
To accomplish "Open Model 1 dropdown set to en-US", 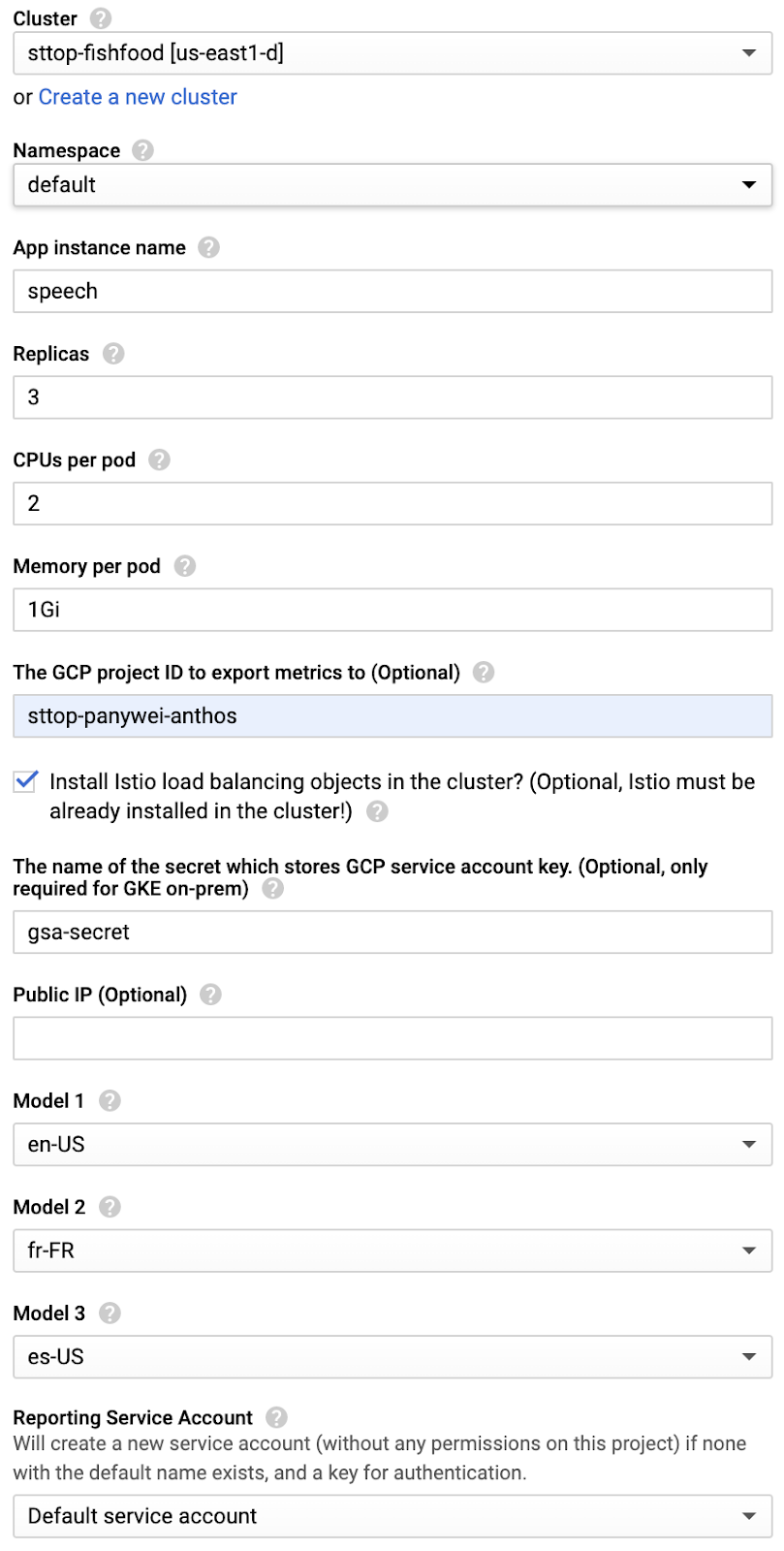I will [x=392, y=1144].
